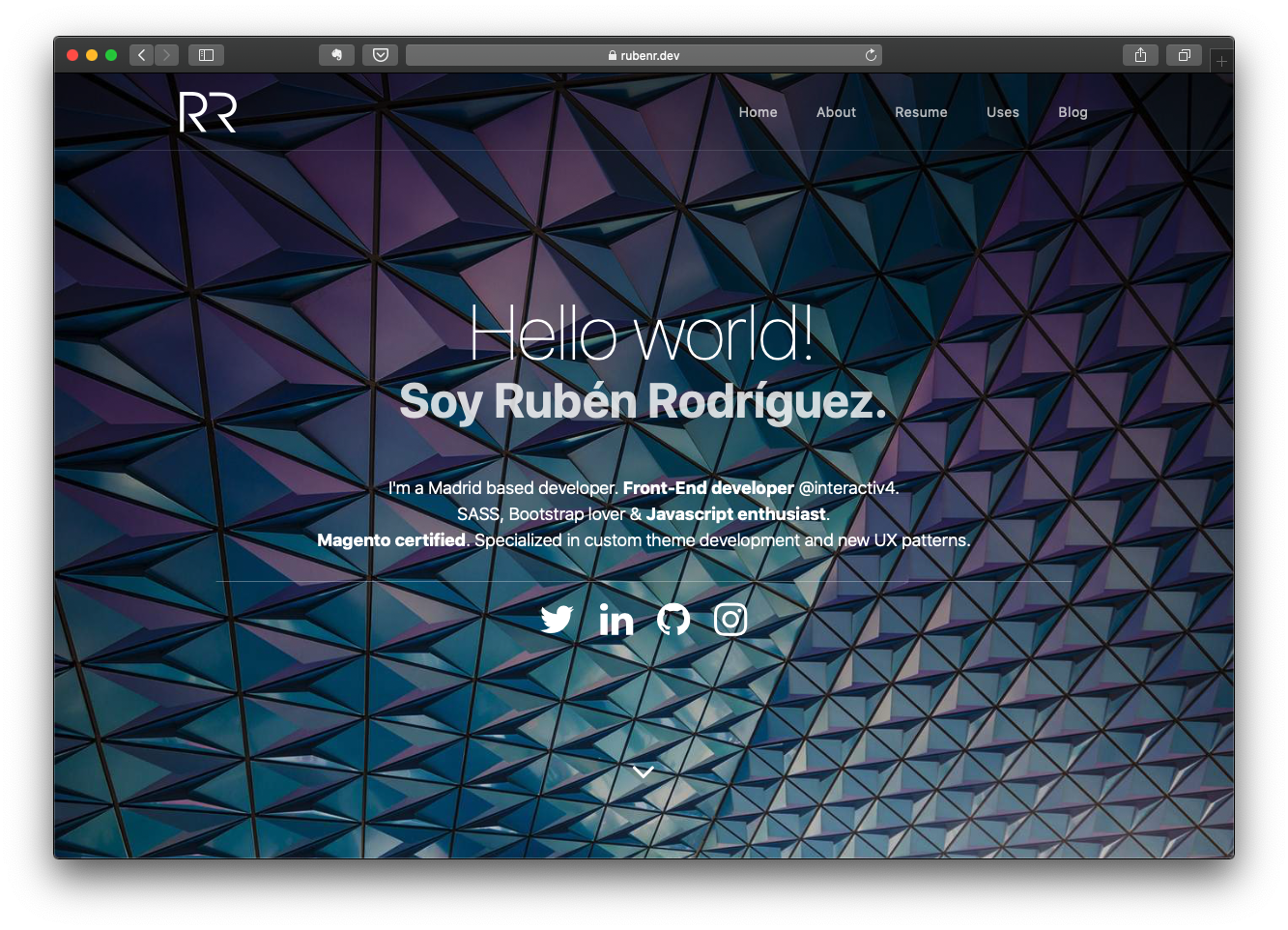Open the LinkedIn profile icon
Image resolution: width=1288 pixels, height=930 pixels.
tap(616, 619)
